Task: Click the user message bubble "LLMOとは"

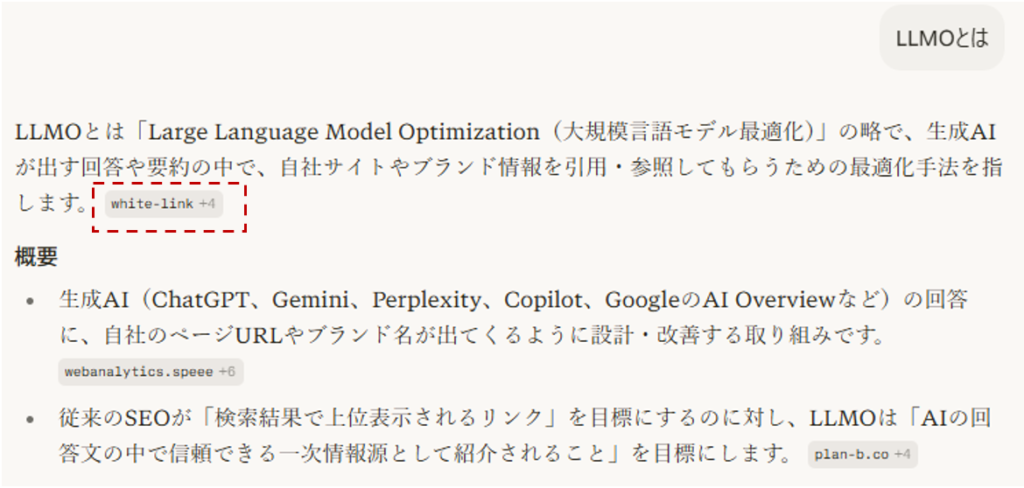Action: 941,39
